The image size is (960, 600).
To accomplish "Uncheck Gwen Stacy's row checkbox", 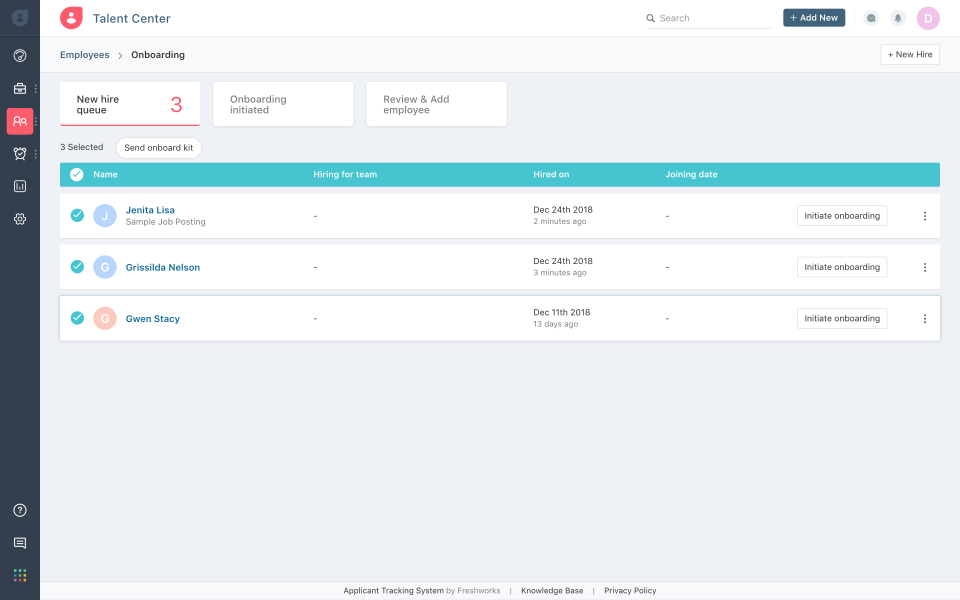I will [77, 318].
